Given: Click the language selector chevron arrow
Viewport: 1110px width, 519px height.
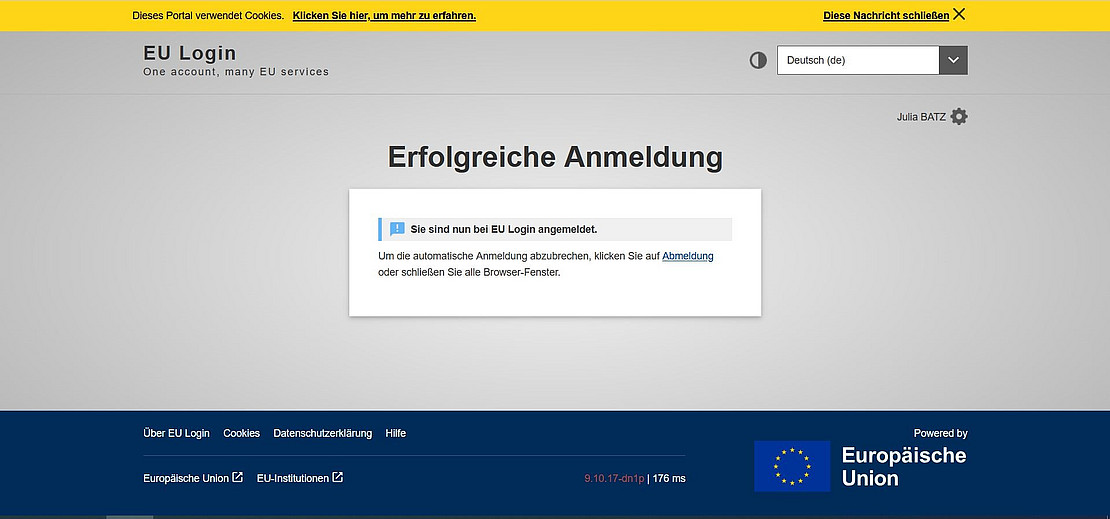Looking at the screenshot, I should click(953, 60).
